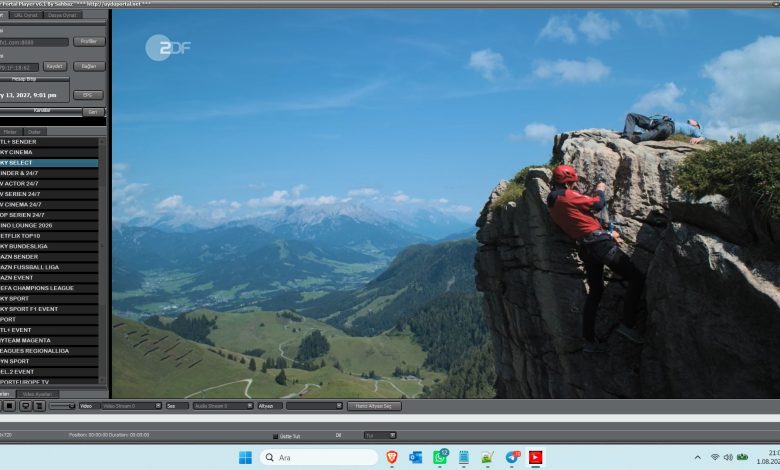Open the Windows Start menu
The height and width of the screenshot is (470, 780).
click(245, 457)
